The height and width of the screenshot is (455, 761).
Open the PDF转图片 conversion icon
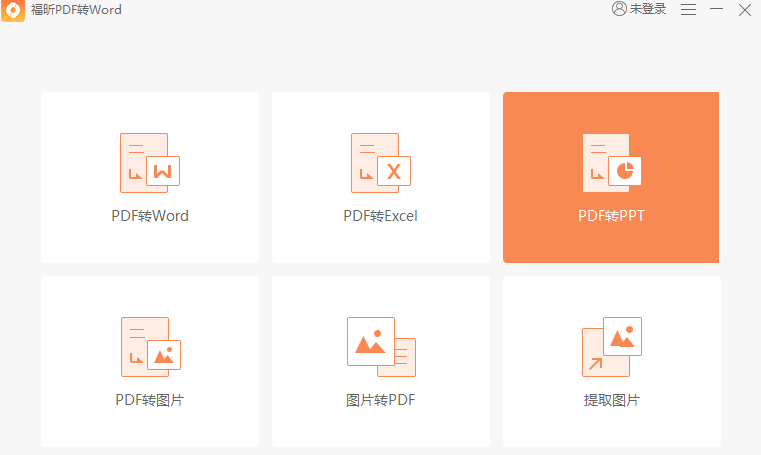[151, 347]
